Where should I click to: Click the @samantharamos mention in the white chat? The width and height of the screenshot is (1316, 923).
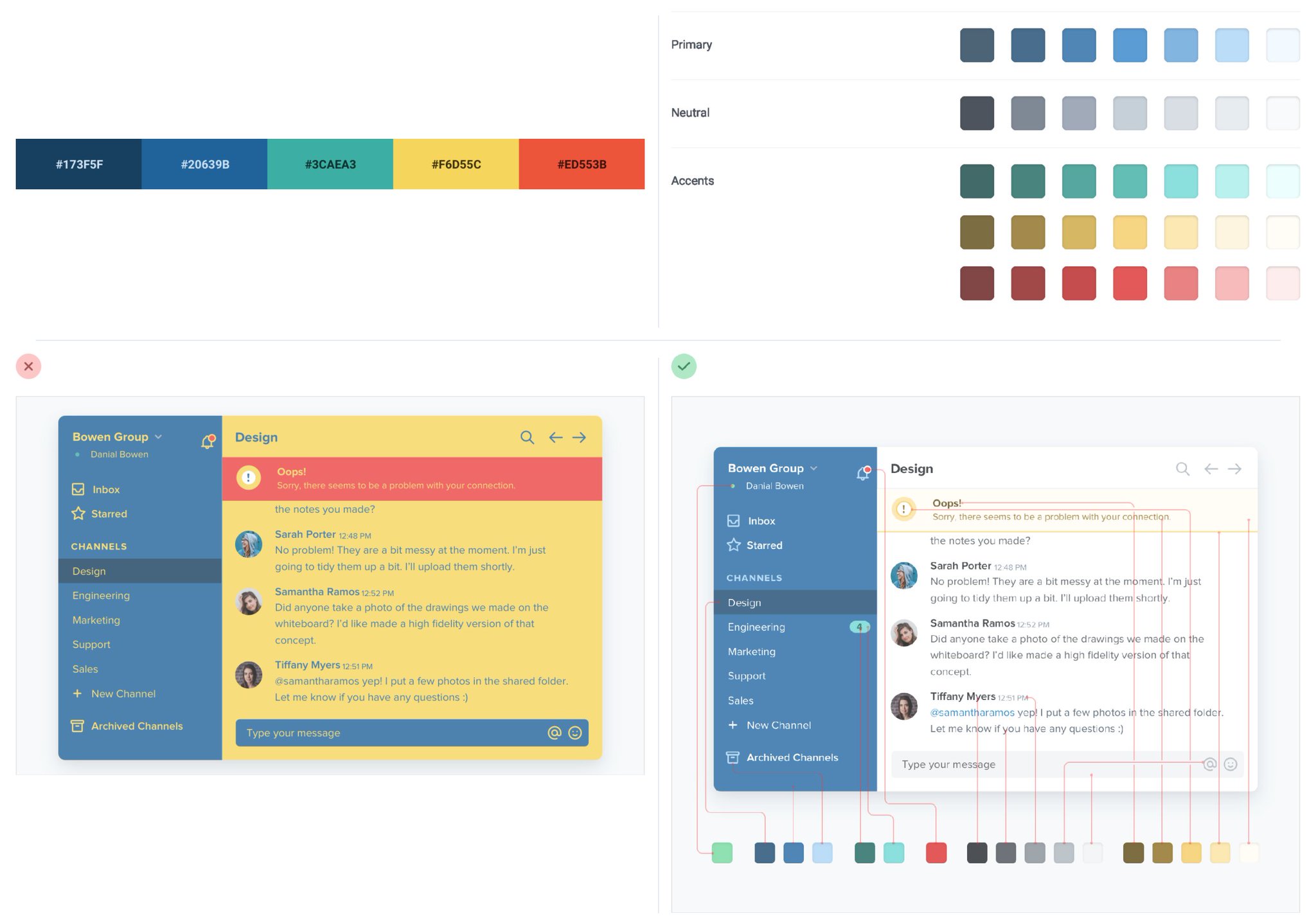[x=972, y=713]
